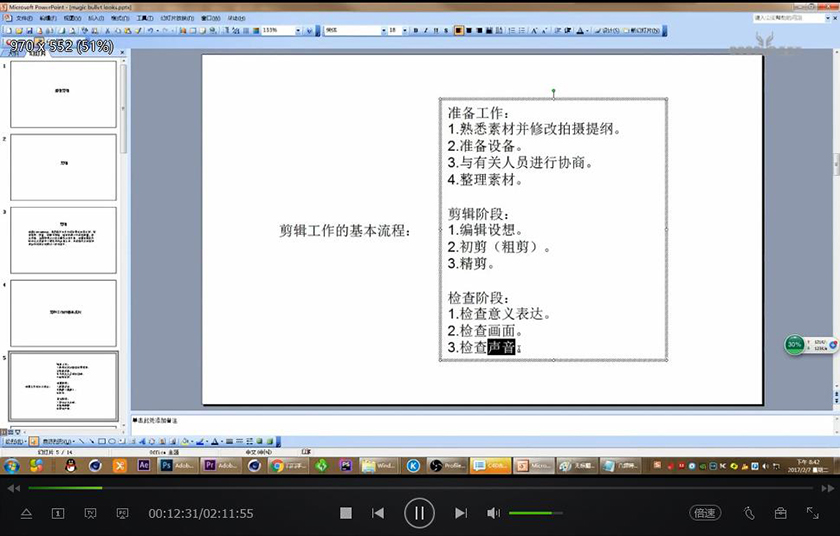This screenshot has height=536, width=840.
Task: Click the Select Objects arrow tool
Action: [34, 441]
